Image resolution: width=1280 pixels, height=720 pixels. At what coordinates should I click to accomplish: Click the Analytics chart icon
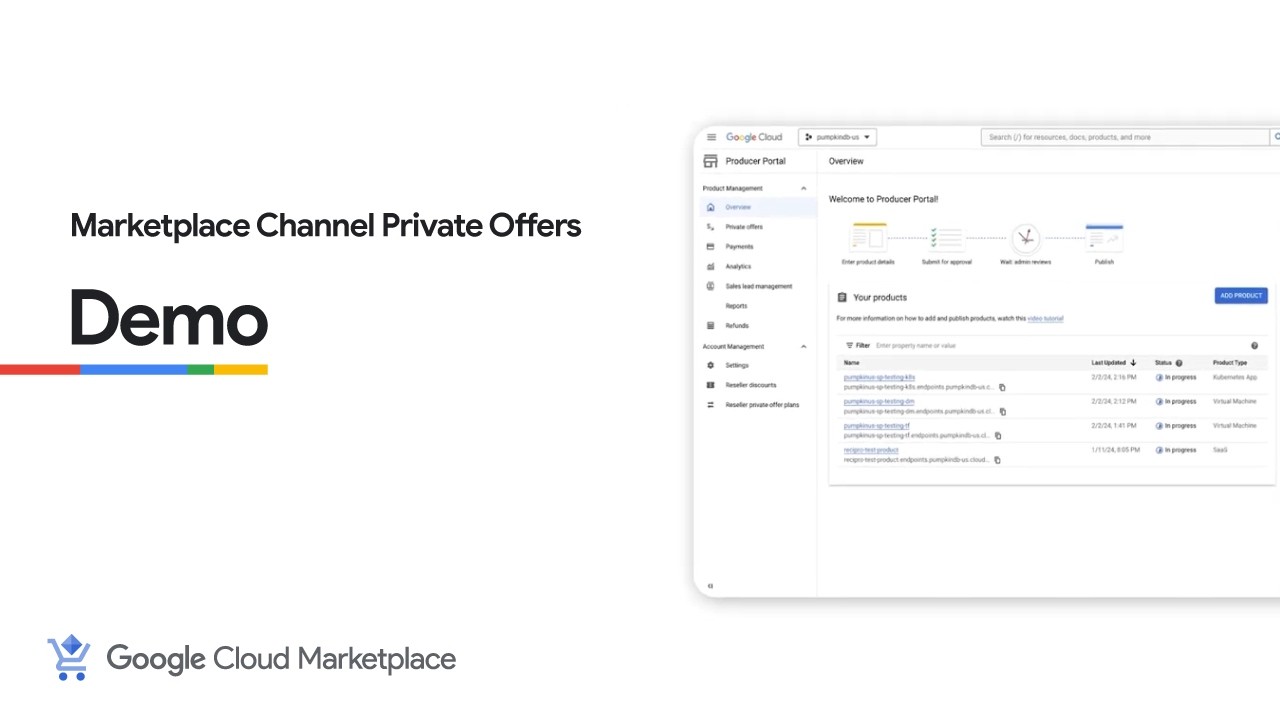tap(710, 267)
